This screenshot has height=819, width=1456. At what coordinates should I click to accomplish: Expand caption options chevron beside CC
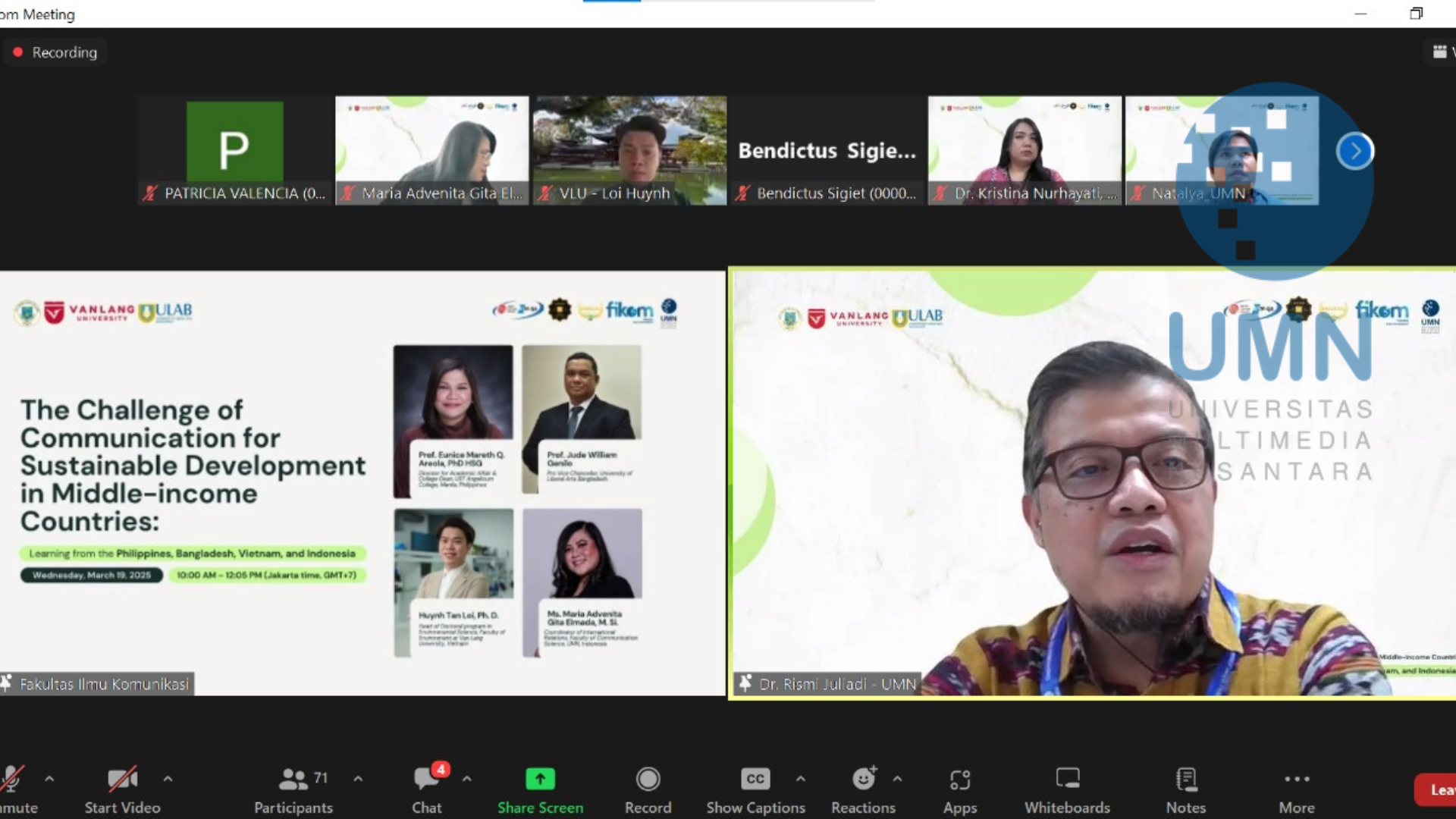(801, 779)
